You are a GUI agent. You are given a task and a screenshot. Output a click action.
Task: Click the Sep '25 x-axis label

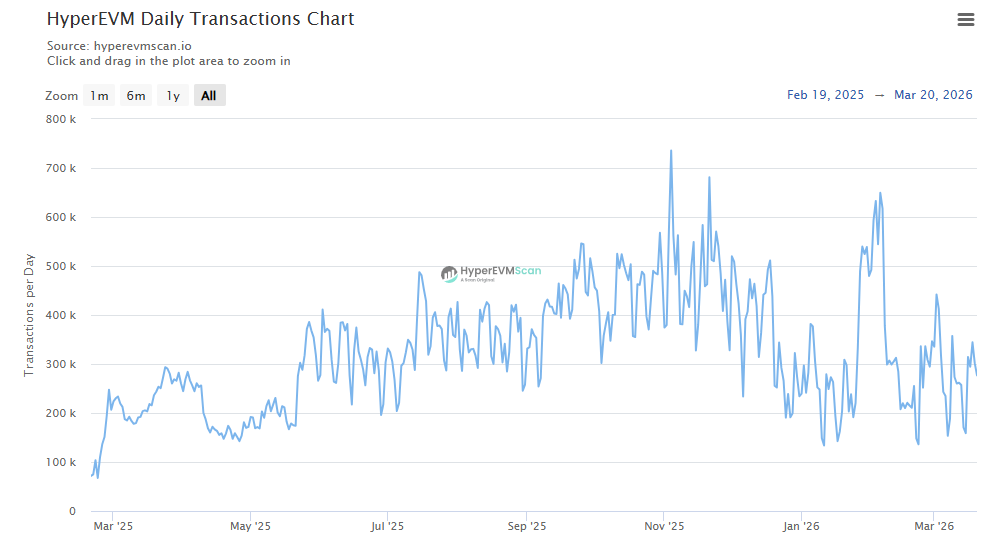526,526
